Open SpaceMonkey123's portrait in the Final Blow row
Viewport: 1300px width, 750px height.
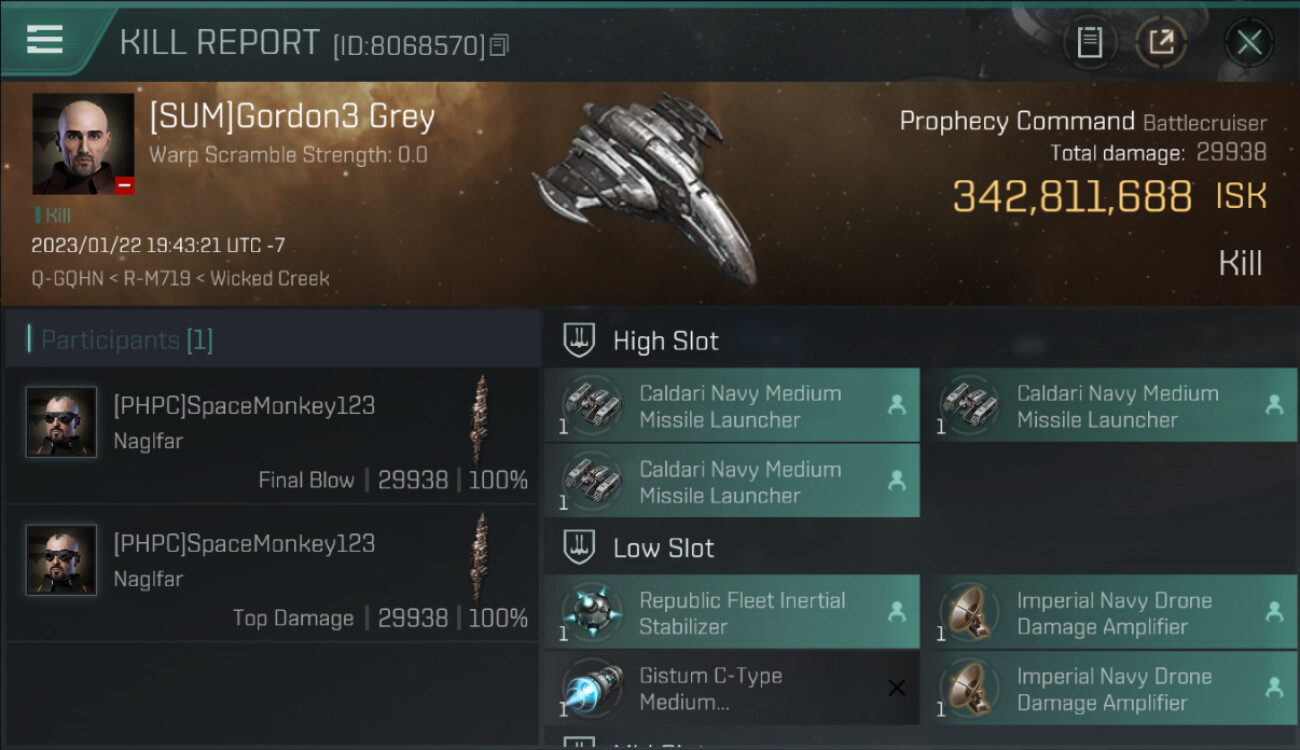click(x=61, y=422)
